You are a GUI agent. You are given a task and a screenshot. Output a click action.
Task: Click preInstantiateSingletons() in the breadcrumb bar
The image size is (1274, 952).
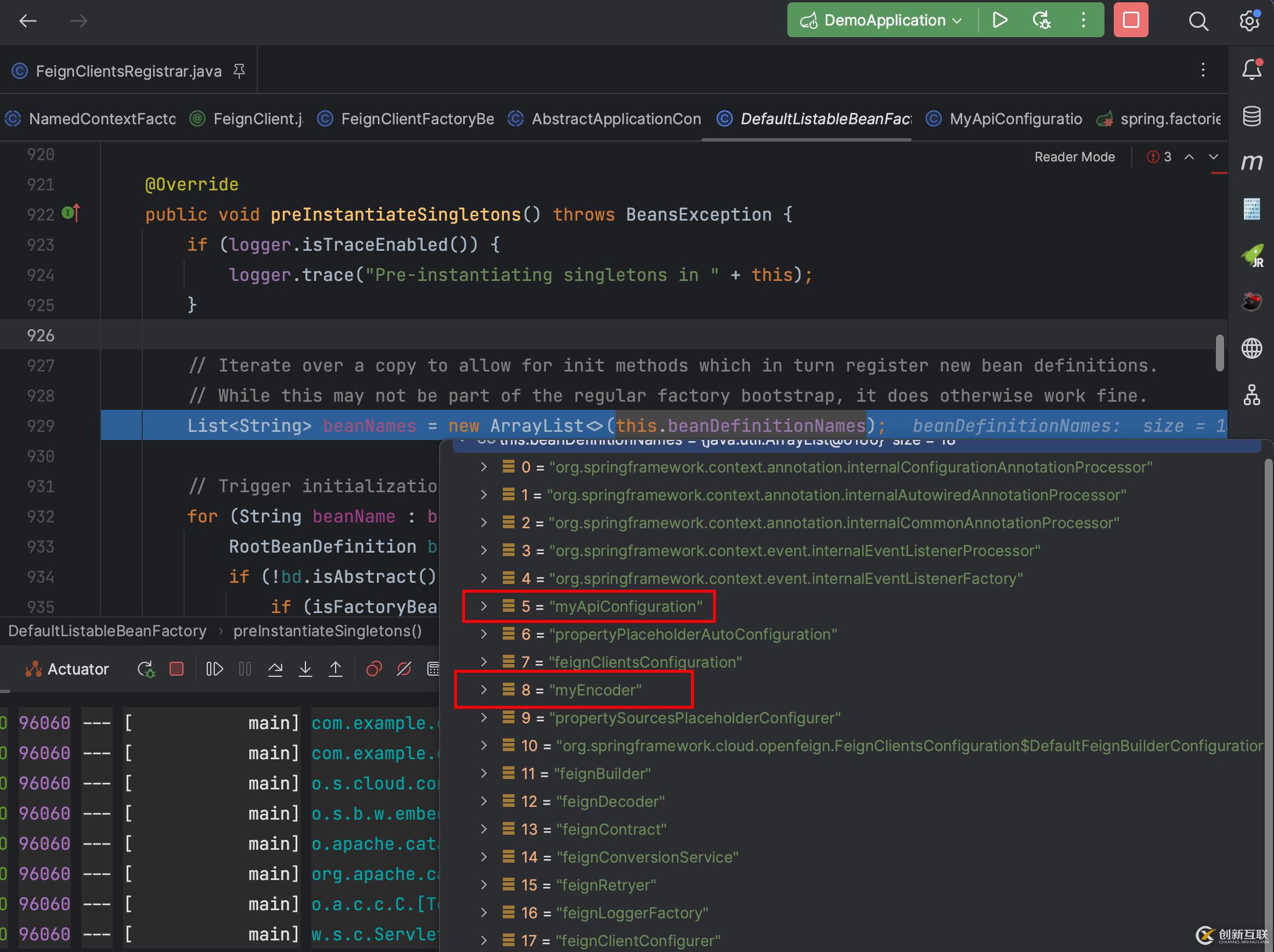(328, 631)
